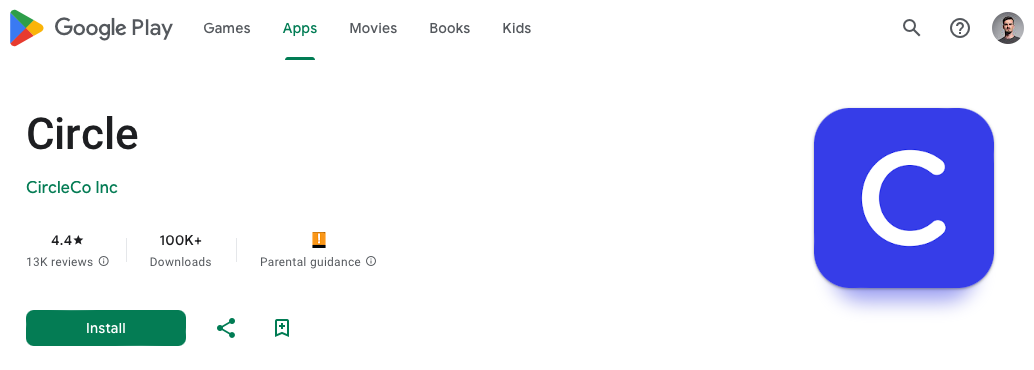Open search with the magnifying glass icon

tap(911, 28)
